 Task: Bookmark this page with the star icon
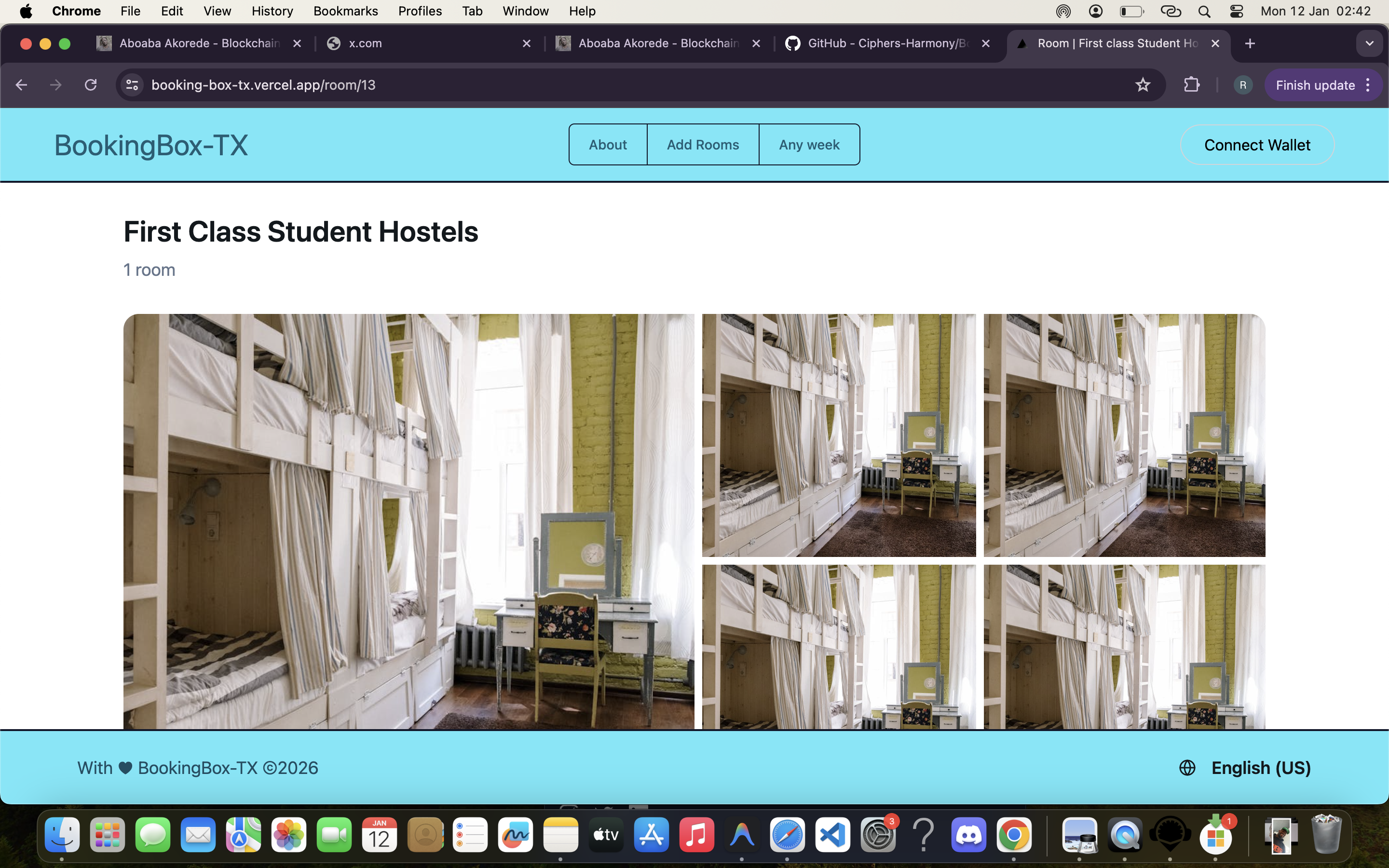click(x=1142, y=85)
